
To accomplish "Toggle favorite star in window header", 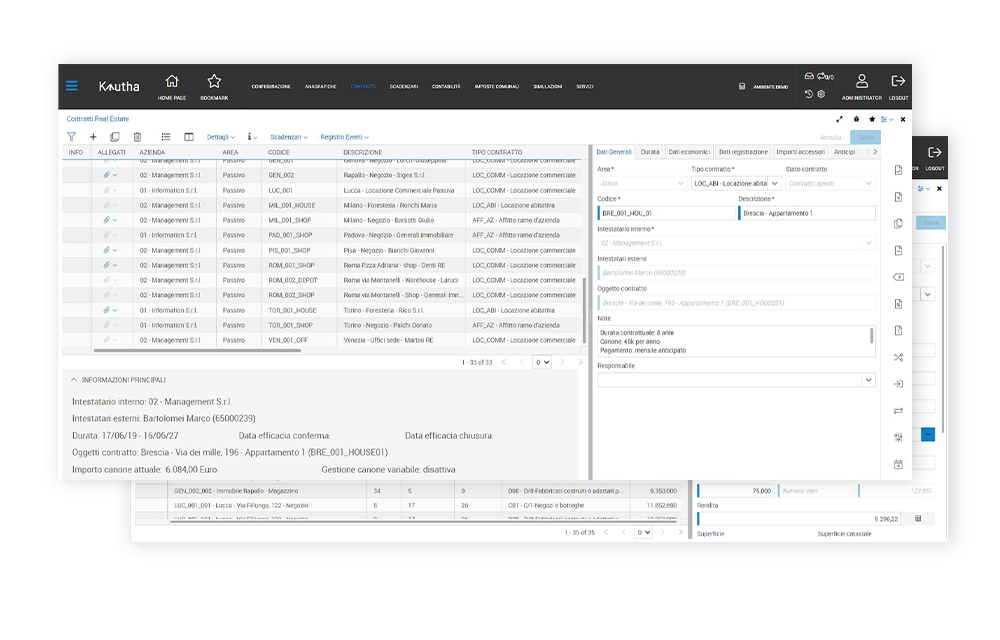I will pos(871,119).
